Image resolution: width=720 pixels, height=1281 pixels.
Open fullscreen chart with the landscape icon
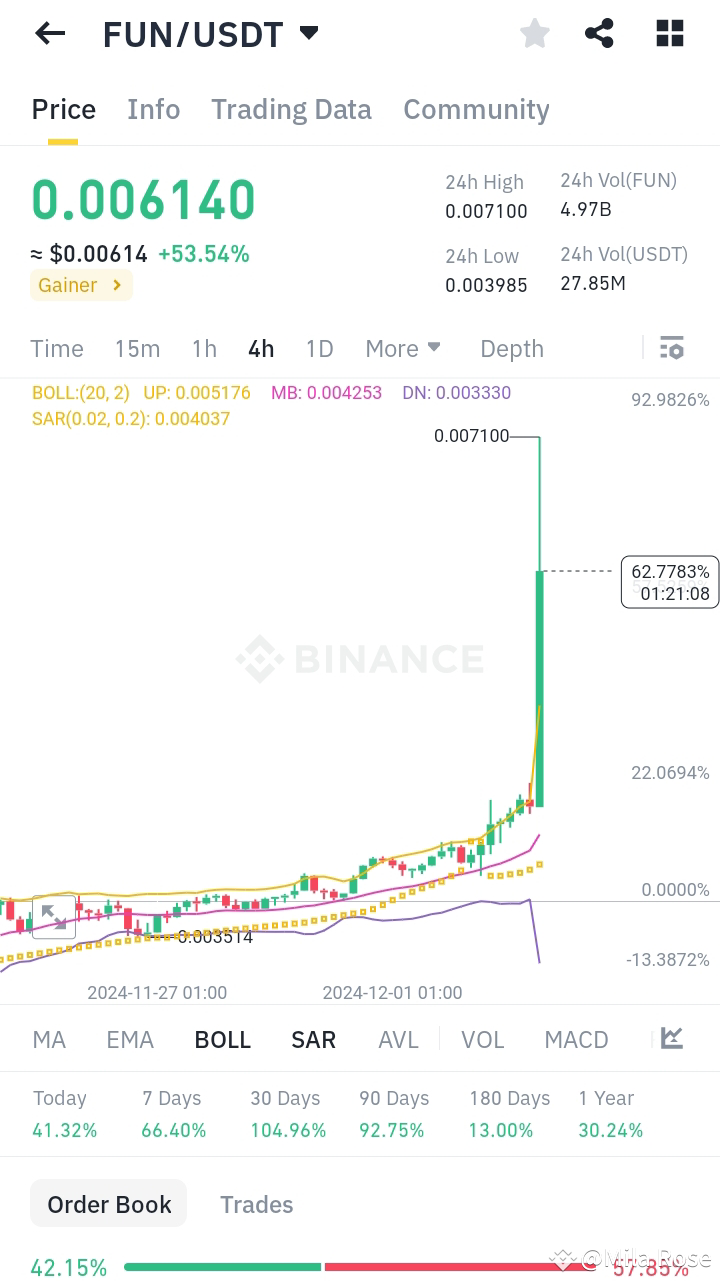pyautogui.click(x=671, y=1039)
